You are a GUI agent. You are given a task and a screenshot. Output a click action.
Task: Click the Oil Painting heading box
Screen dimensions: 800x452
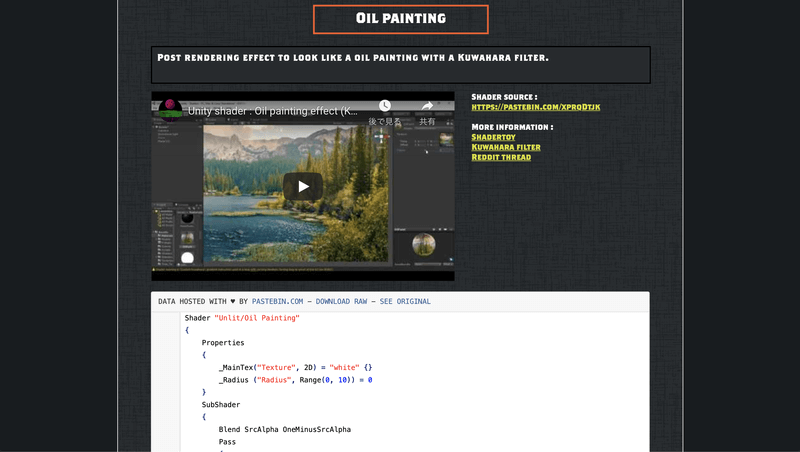pyautogui.click(x=401, y=19)
